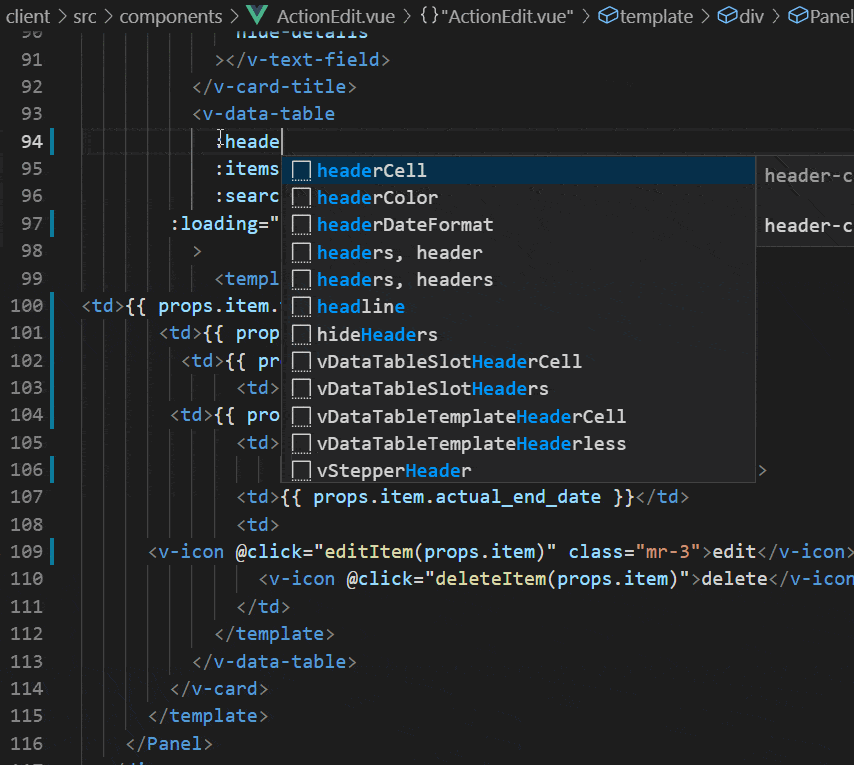Pick the "headers, headers" suggestion
The width and height of the screenshot is (854, 765).
pos(404,280)
